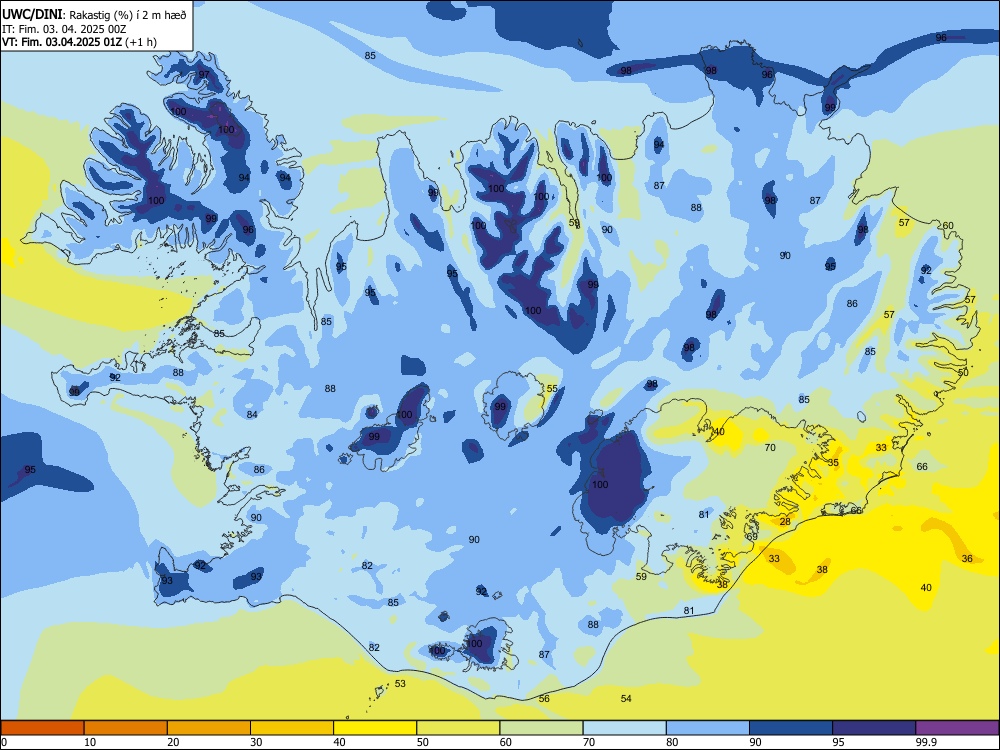
Task: Click the '54' humidity value over the sea
Action: click(x=626, y=699)
